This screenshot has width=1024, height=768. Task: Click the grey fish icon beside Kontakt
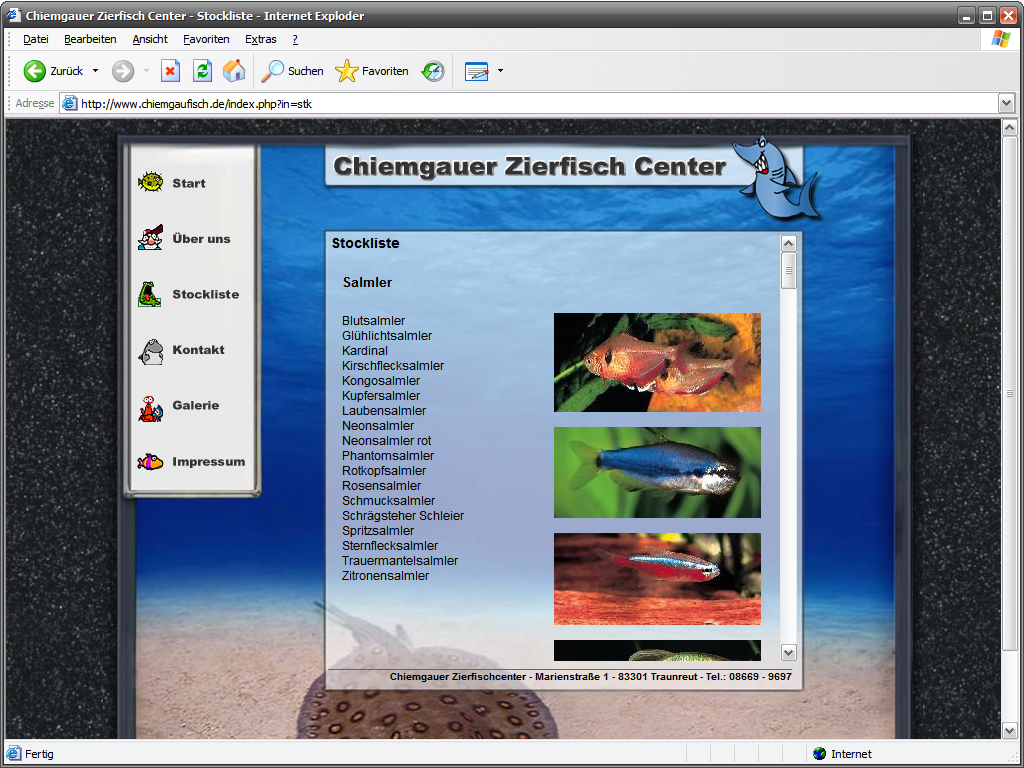point(151,351)
